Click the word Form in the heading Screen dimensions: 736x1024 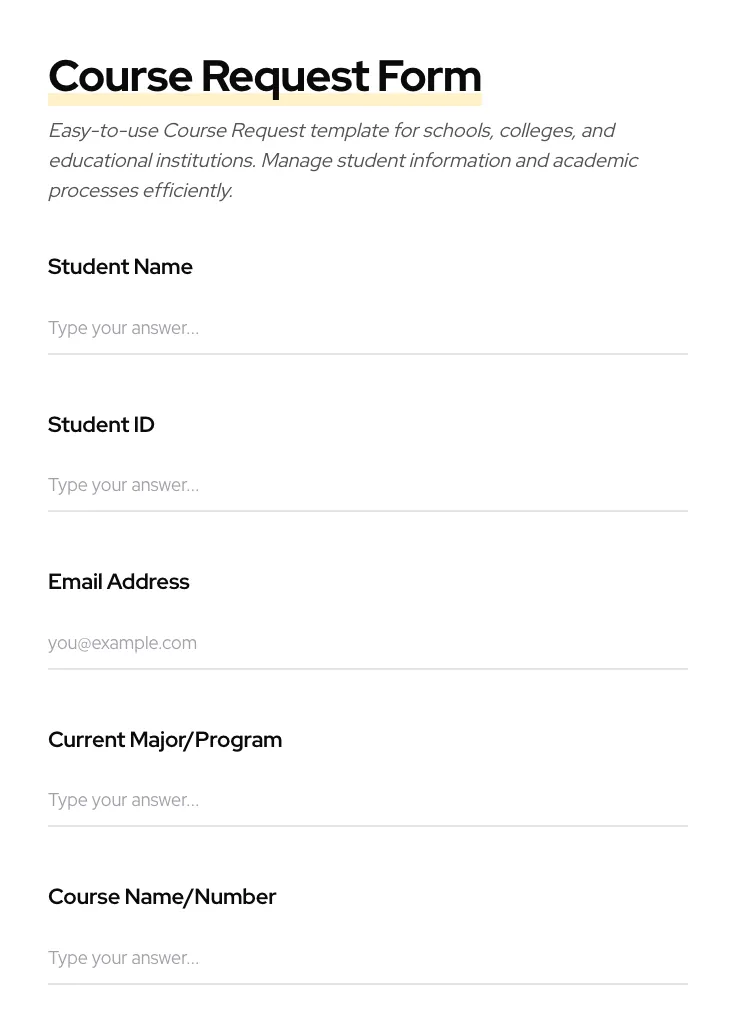[429, 77]
